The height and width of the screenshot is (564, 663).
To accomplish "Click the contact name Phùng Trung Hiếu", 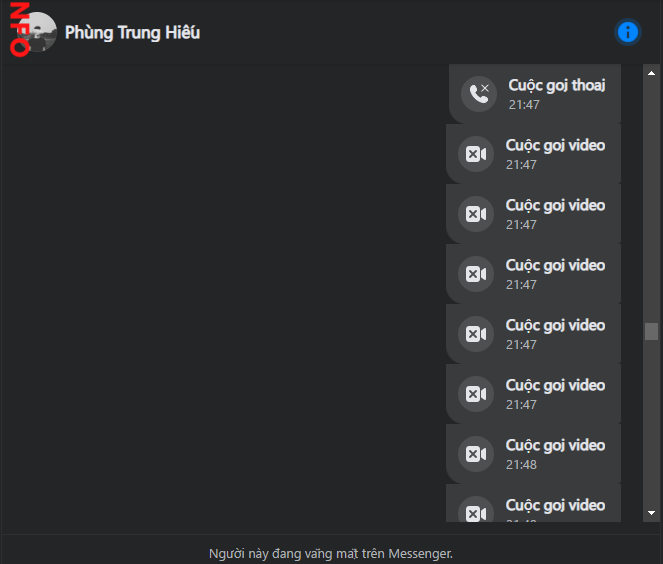I will tap(132, 33).
